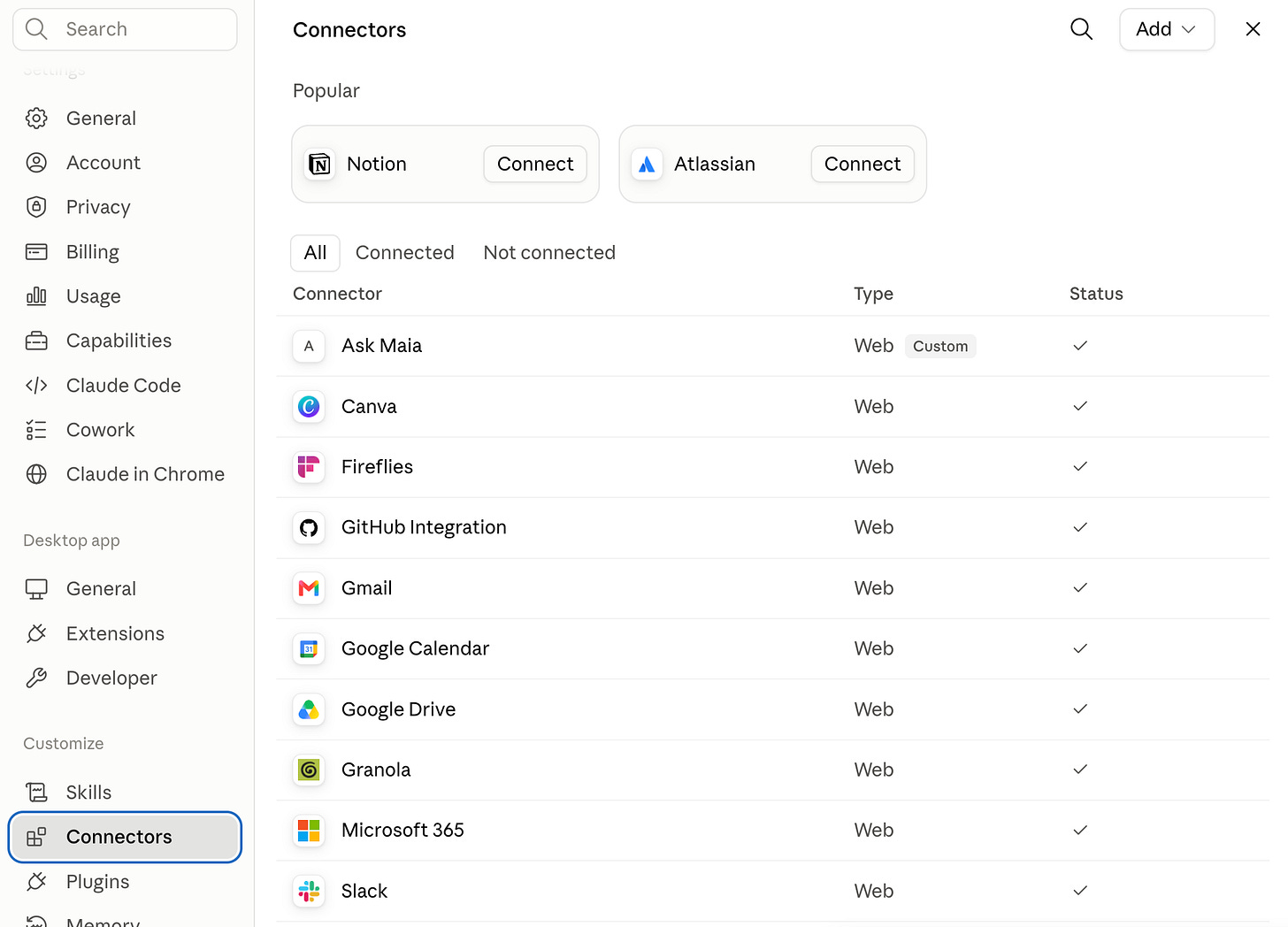Viewport: 1288px width, 927px height.
Task: Open the Ask Maia connector name
Action: pyautogui.click(x=381, y=346)
